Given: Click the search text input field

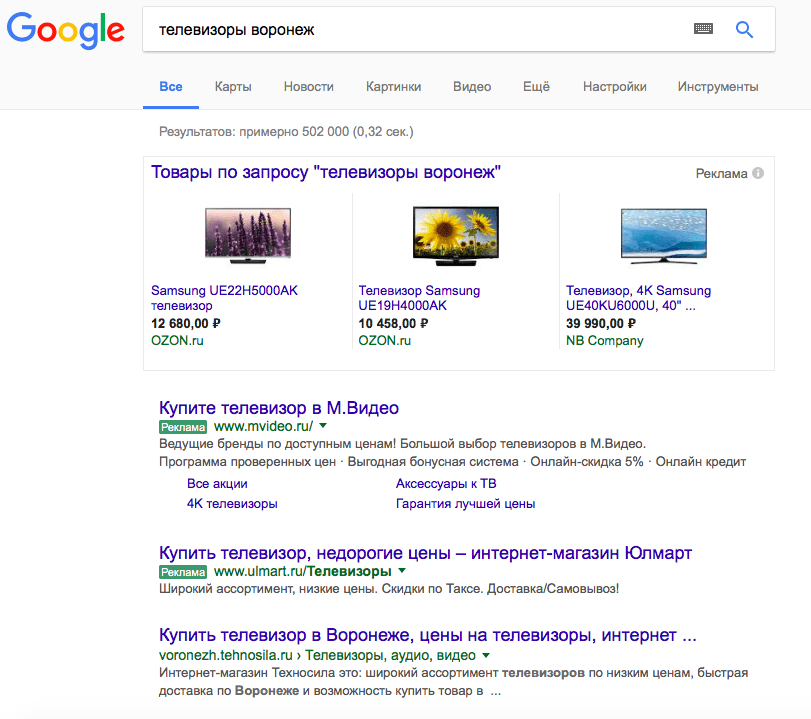Looking at the screenshot, I should [419, 29].
